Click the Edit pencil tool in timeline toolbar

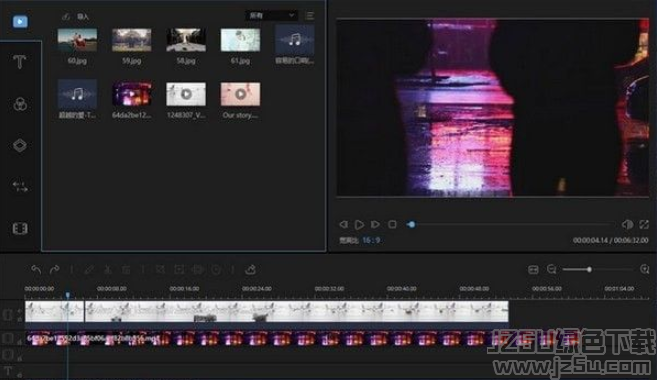tap(89, 269)
